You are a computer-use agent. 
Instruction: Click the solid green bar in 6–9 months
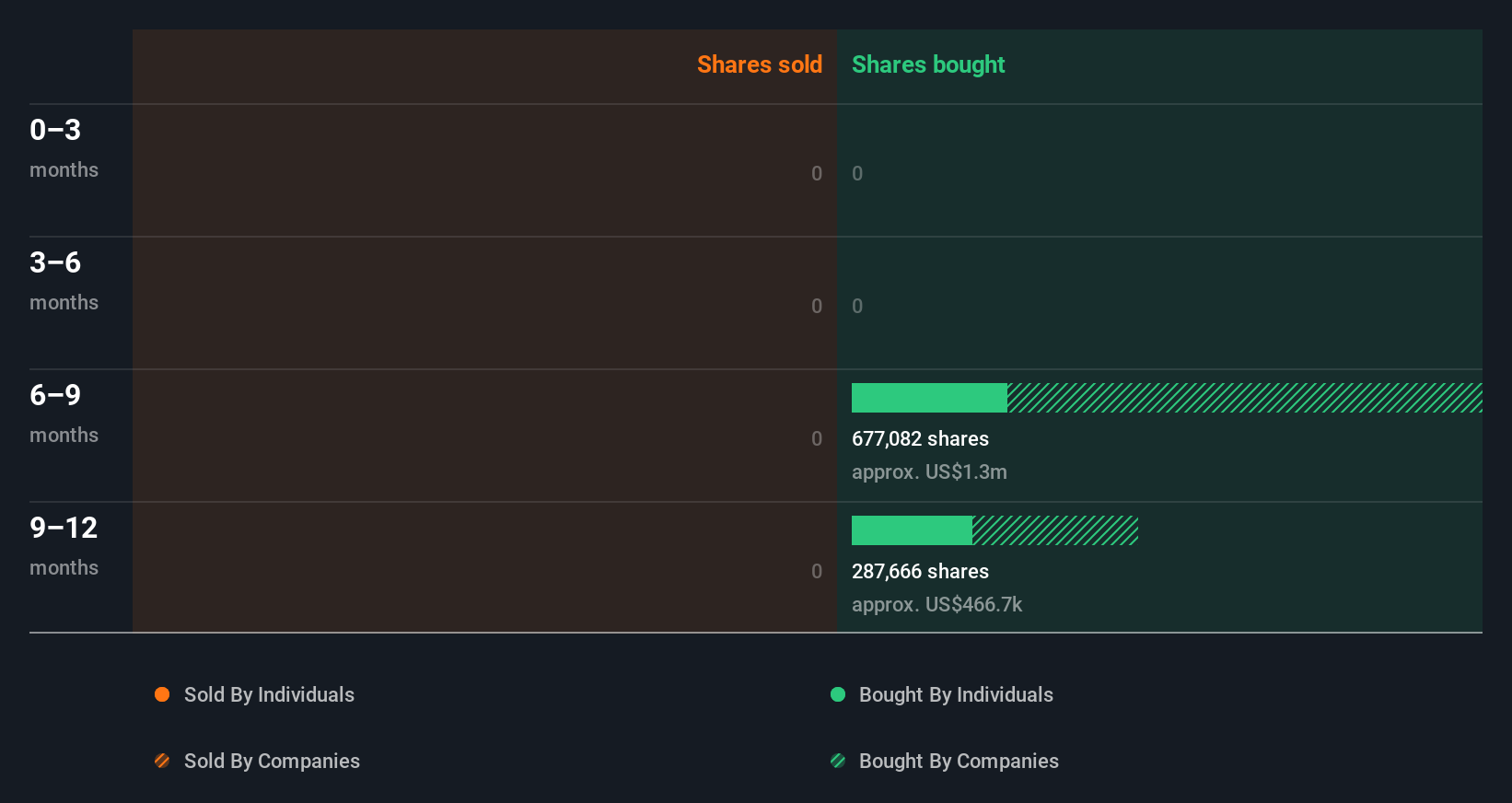pos(929,398)
